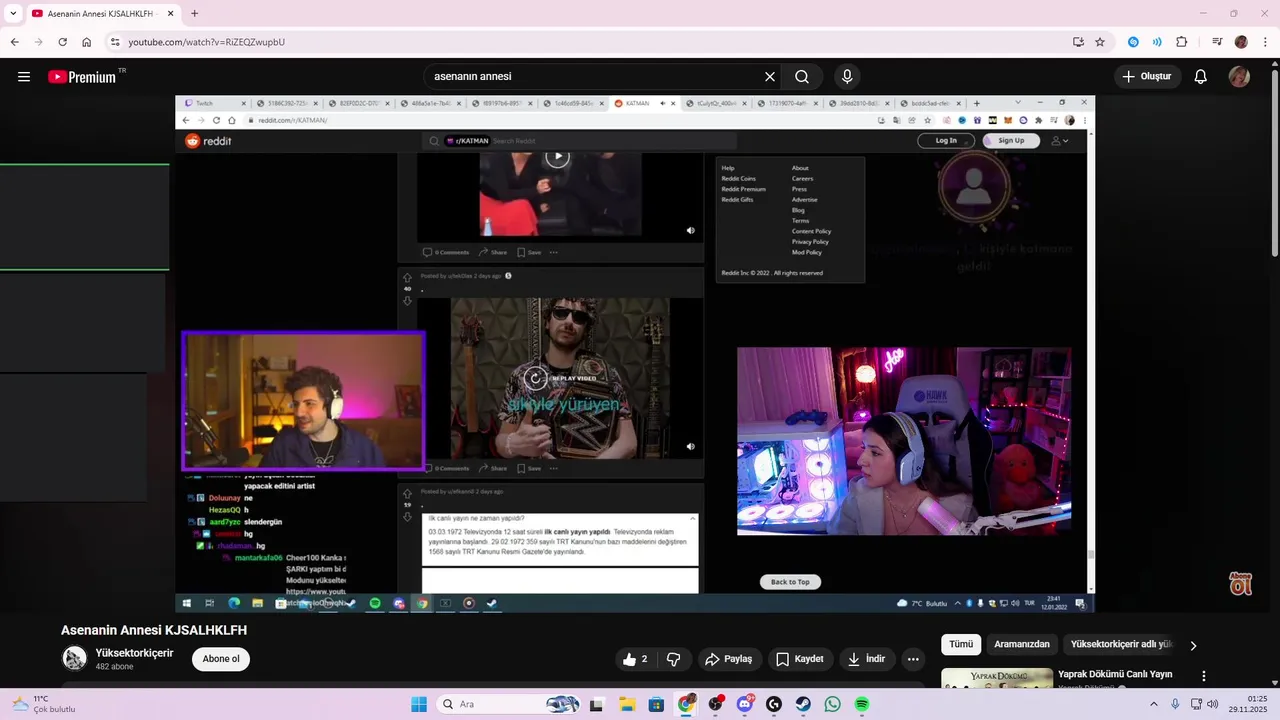
Task: Open a new Chrome tab
Action: pos(194,13)
